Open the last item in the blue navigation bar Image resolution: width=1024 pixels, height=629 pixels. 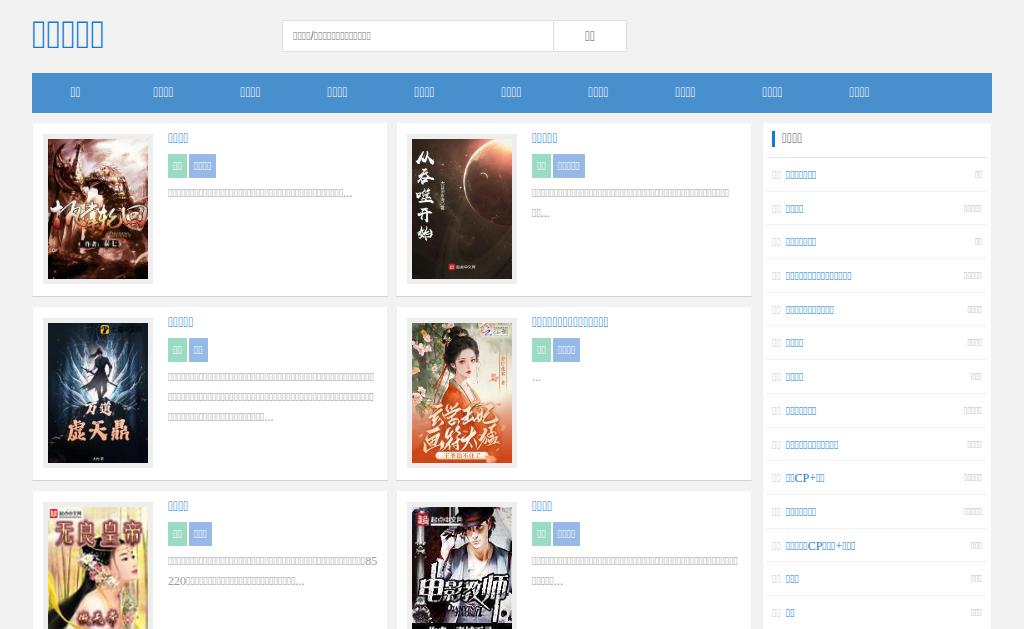[x=859, y=92]
